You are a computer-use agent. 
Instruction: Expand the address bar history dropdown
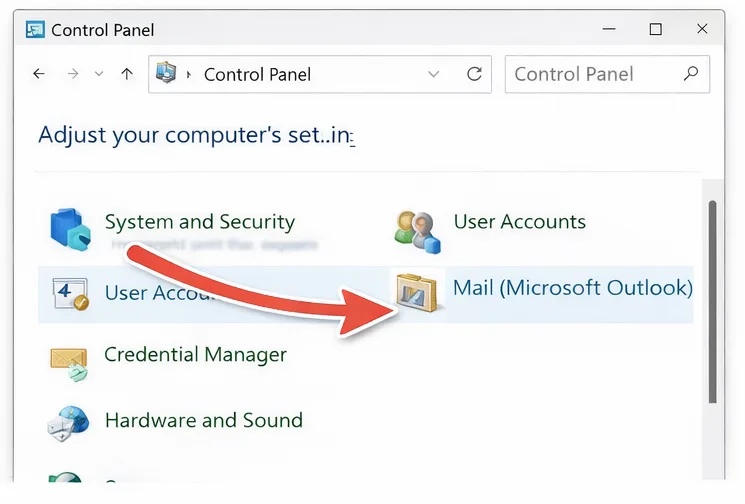[434, 74]
